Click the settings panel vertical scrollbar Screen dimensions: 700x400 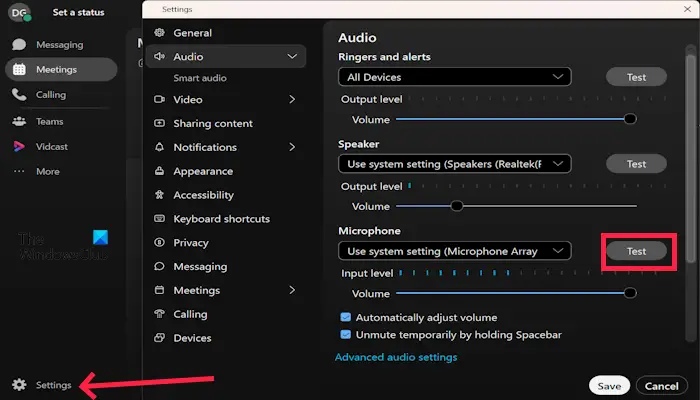690,156
